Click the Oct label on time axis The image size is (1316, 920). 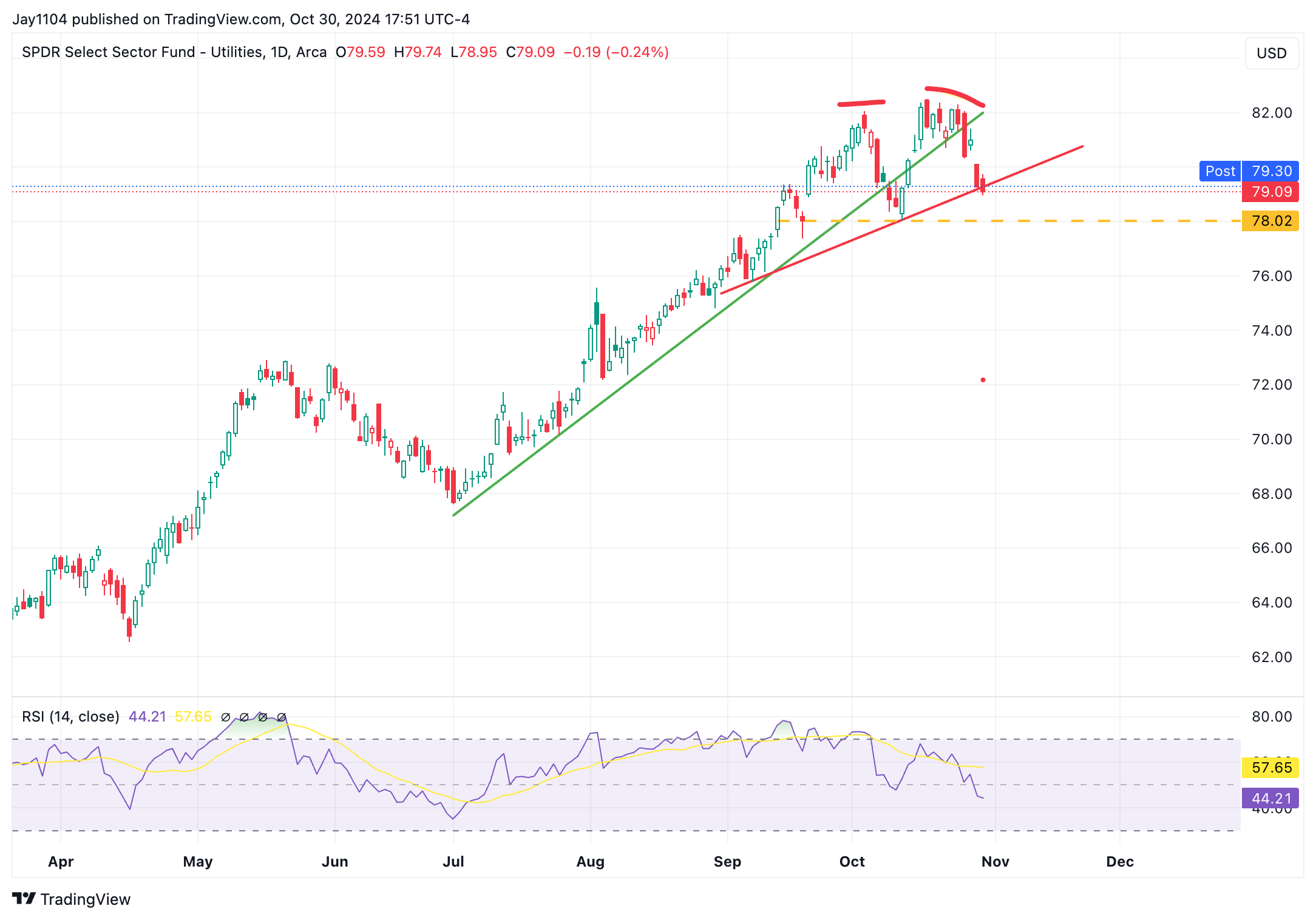[x=852, y=862]
